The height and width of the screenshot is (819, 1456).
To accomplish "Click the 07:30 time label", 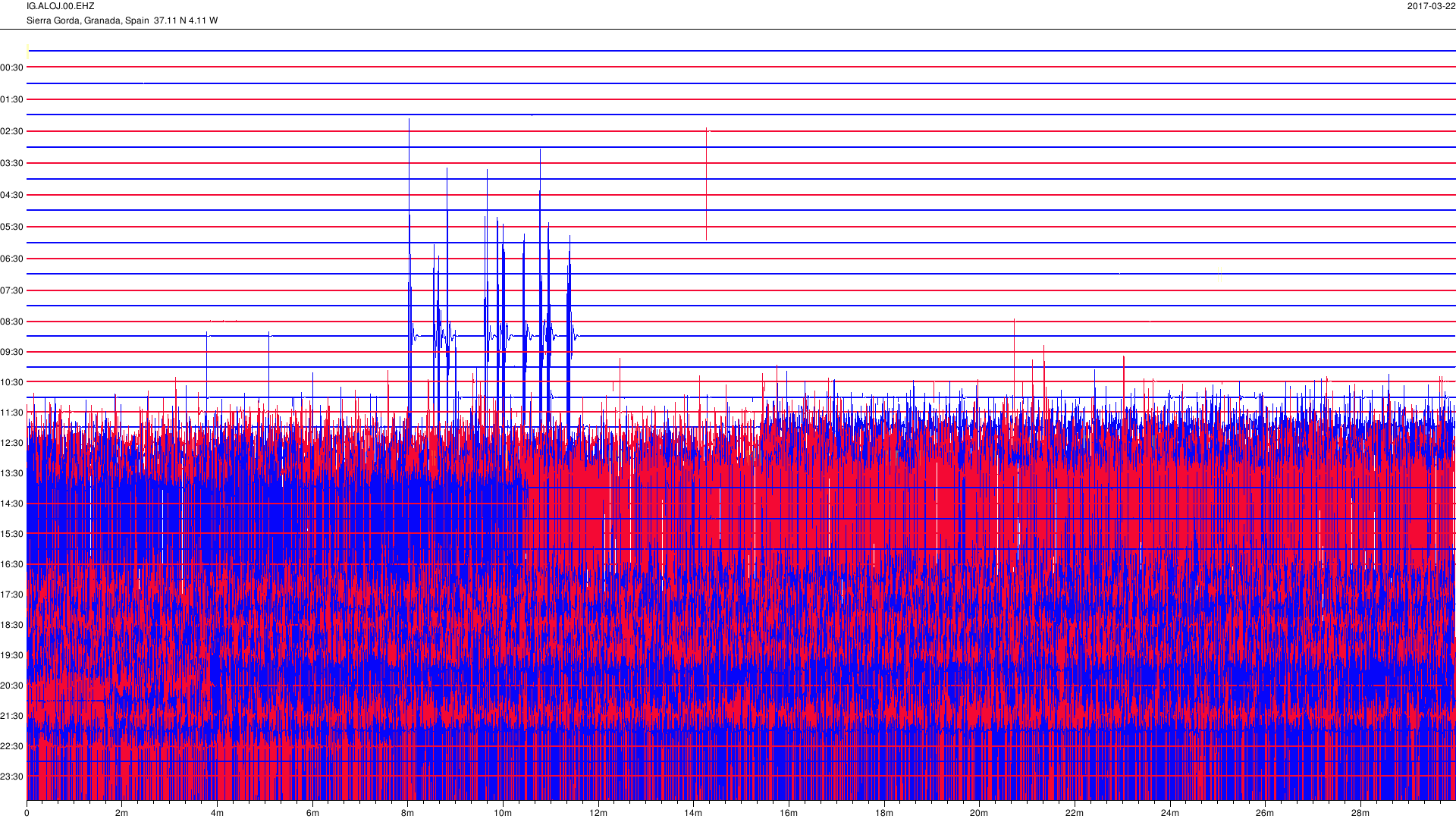I will point(12,290).
